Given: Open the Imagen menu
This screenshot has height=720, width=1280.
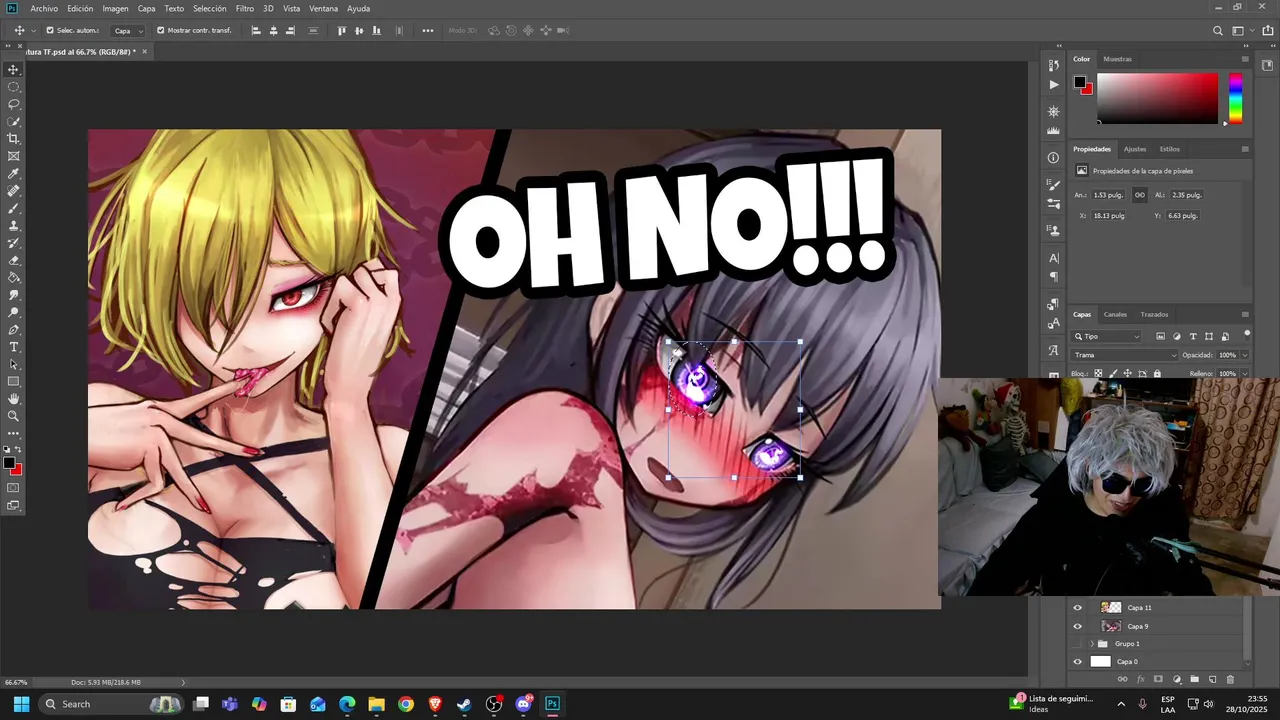Looking at the screenshot, I should click(x=115, y=8).
